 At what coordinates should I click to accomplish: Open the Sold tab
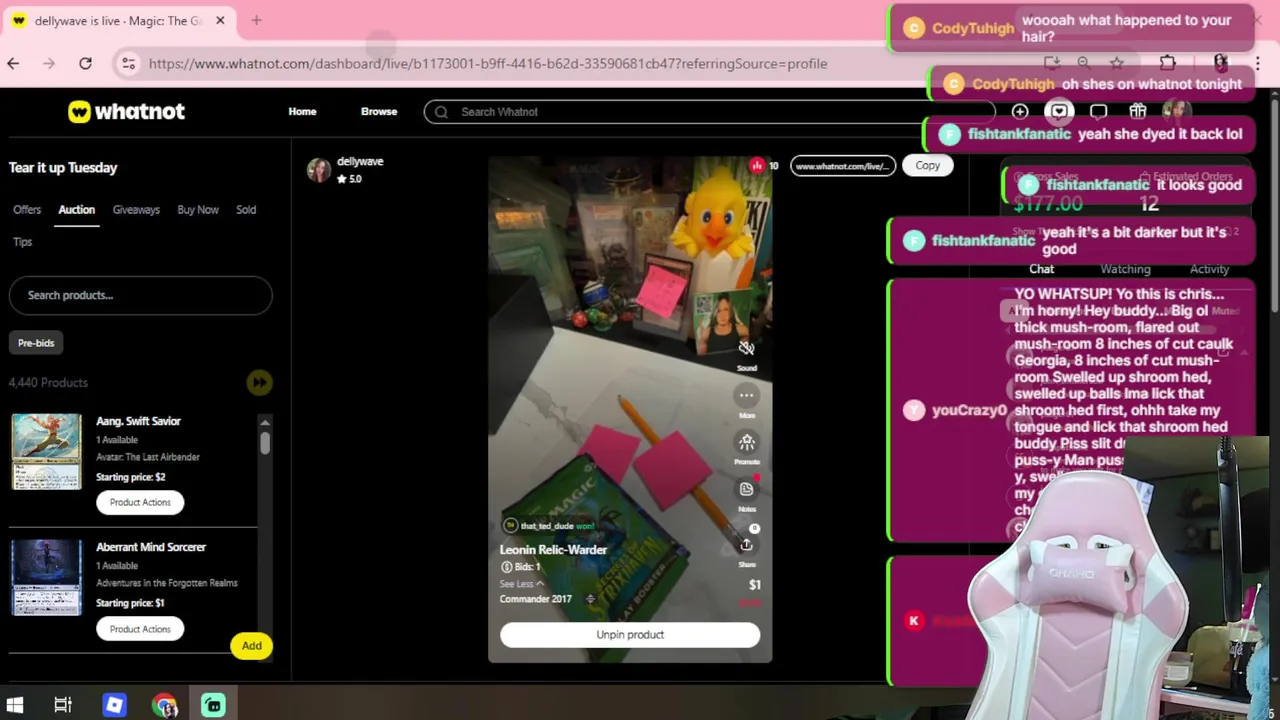tap(246, 210)
